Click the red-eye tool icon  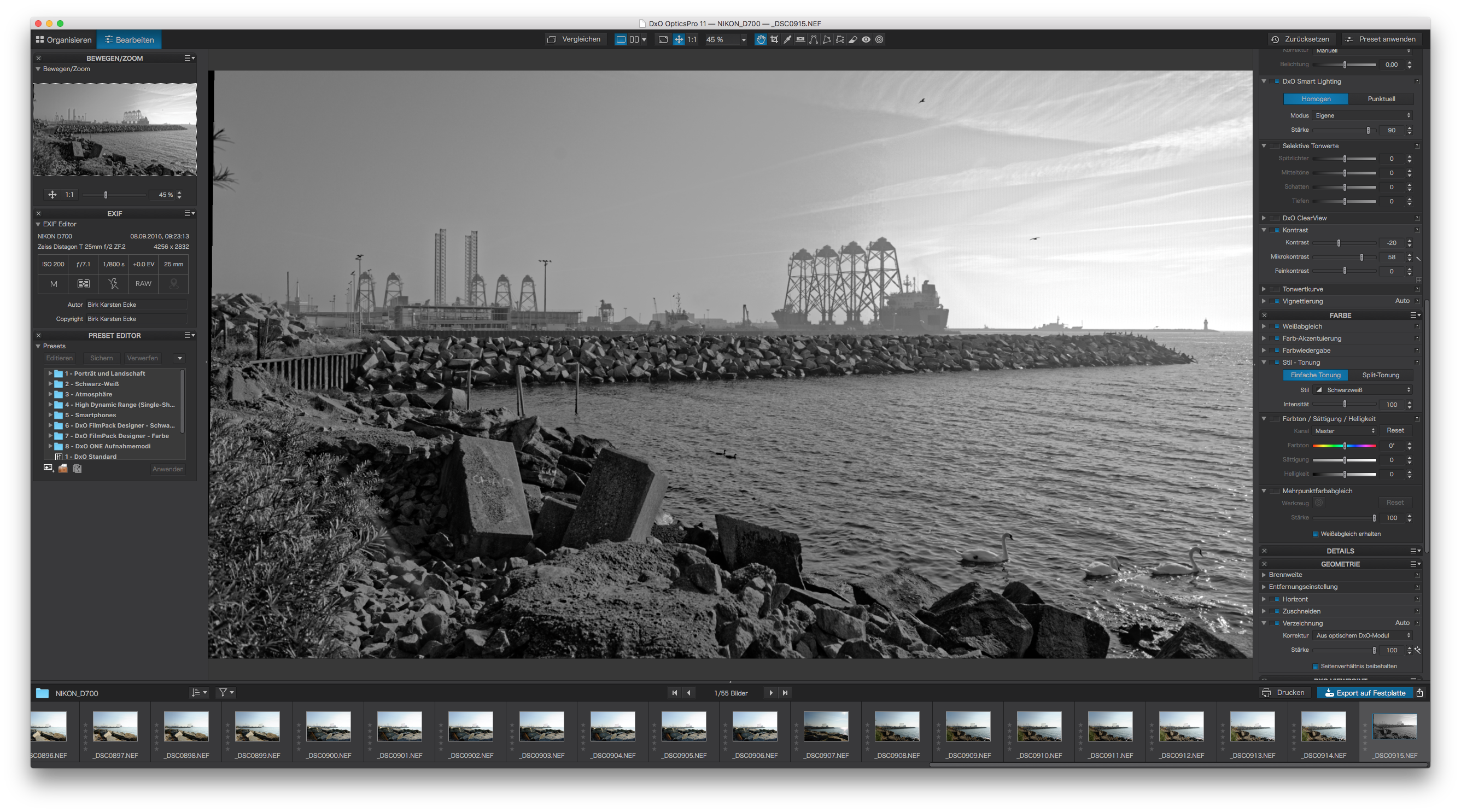pyautogui.click(x=866, y=40)
